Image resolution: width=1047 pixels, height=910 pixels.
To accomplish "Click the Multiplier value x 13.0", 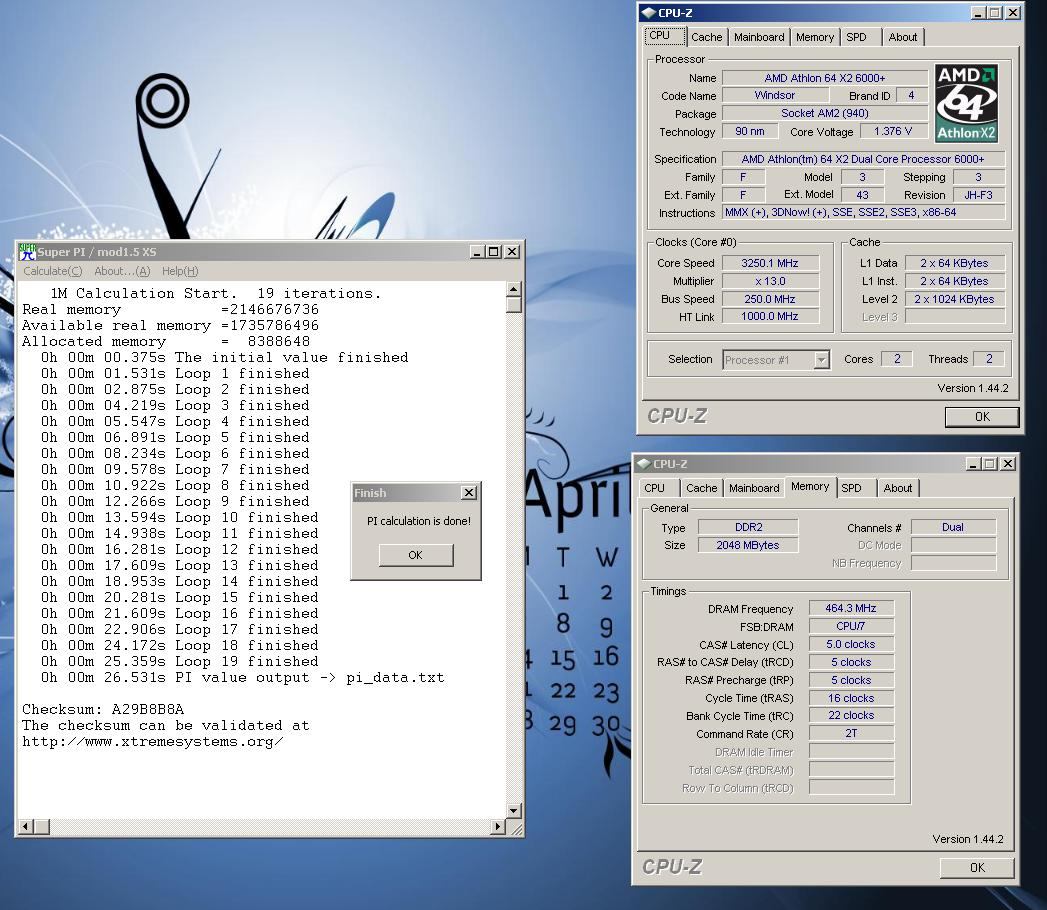I will [770, 281].
